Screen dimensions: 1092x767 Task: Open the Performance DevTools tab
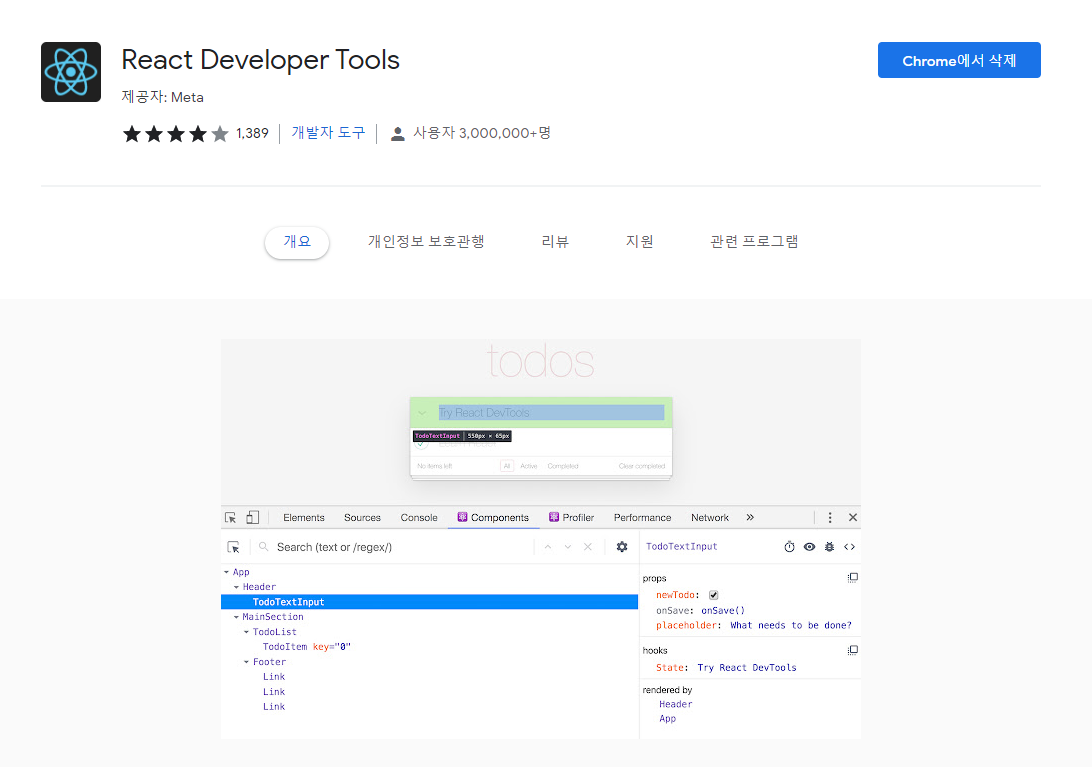642,518
